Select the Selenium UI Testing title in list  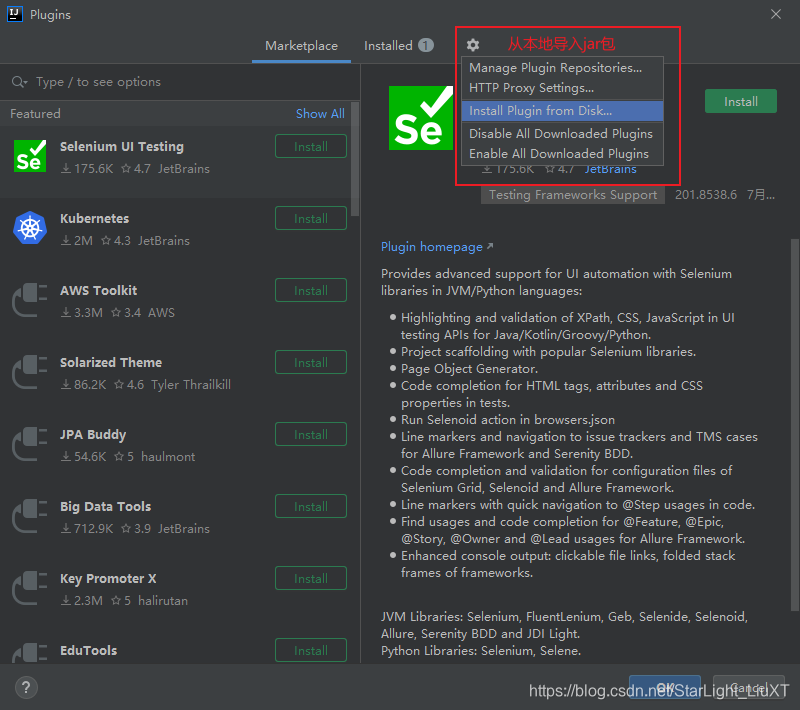pyautogui.click(x=122, y=146)
